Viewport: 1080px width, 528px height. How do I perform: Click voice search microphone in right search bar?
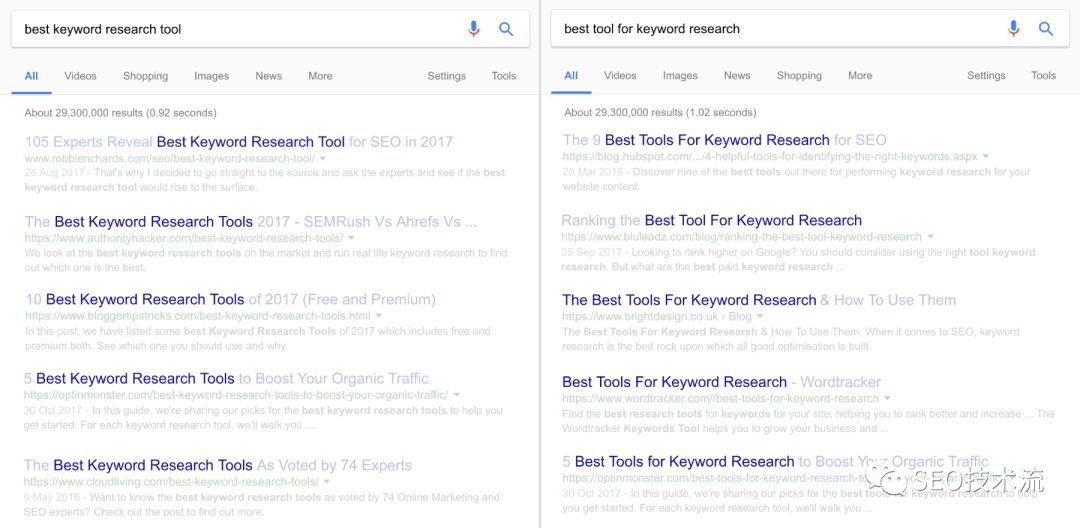pyautogui.click(x=1014, y=29)
